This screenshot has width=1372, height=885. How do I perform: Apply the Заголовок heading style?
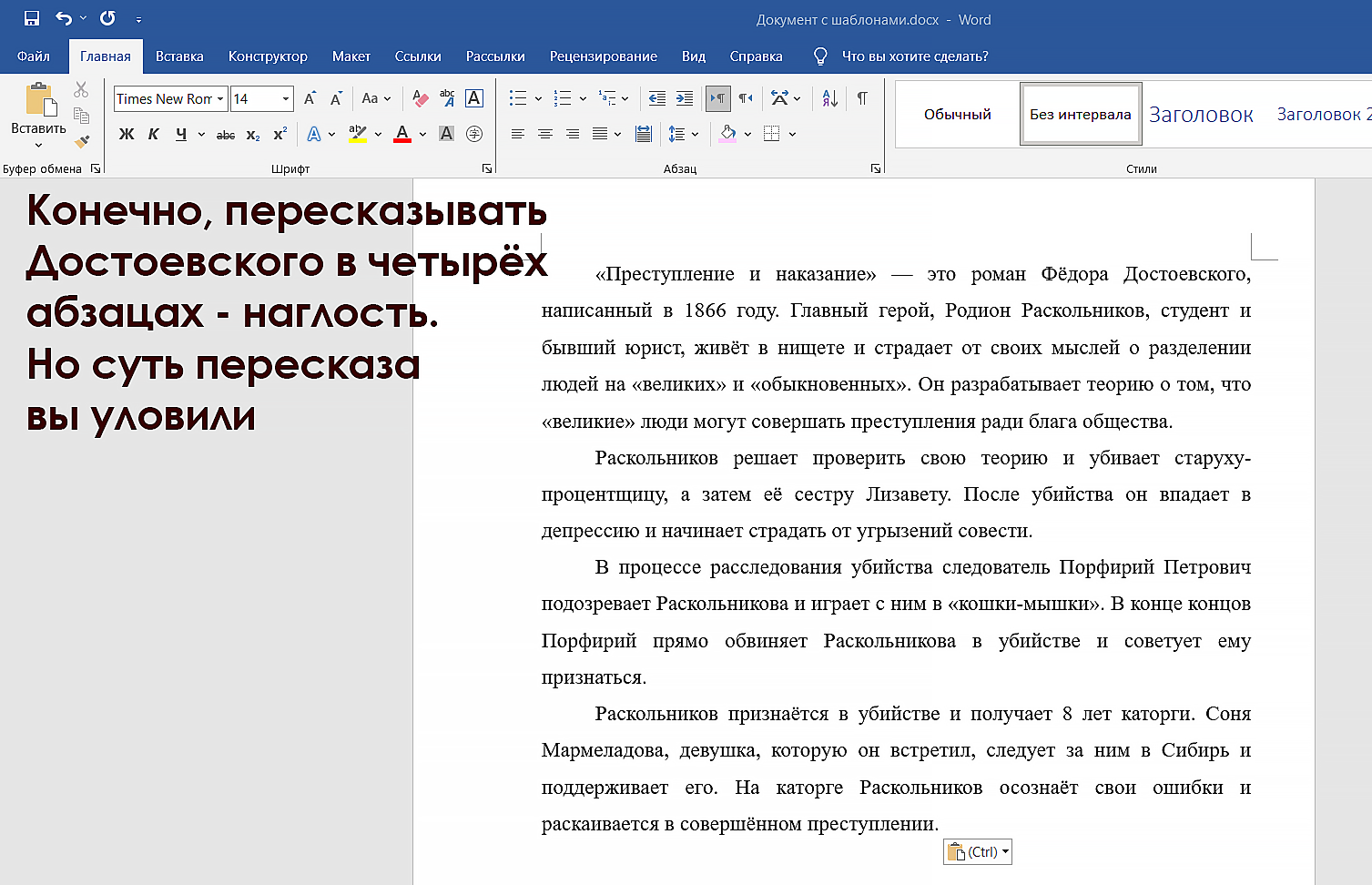pyautogui.click(x=1201, y=114)
